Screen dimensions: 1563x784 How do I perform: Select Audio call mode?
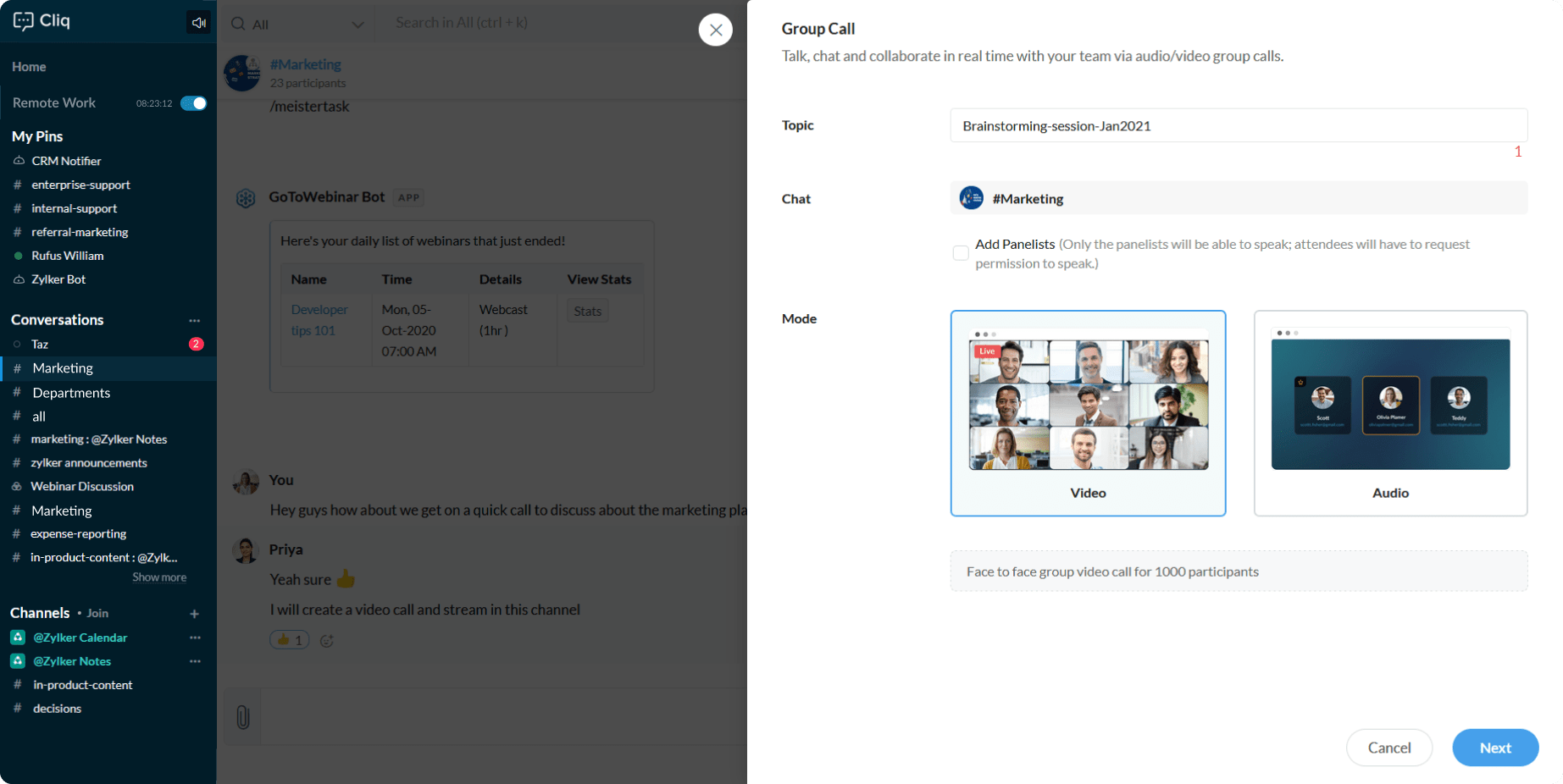coord(1391,413)
